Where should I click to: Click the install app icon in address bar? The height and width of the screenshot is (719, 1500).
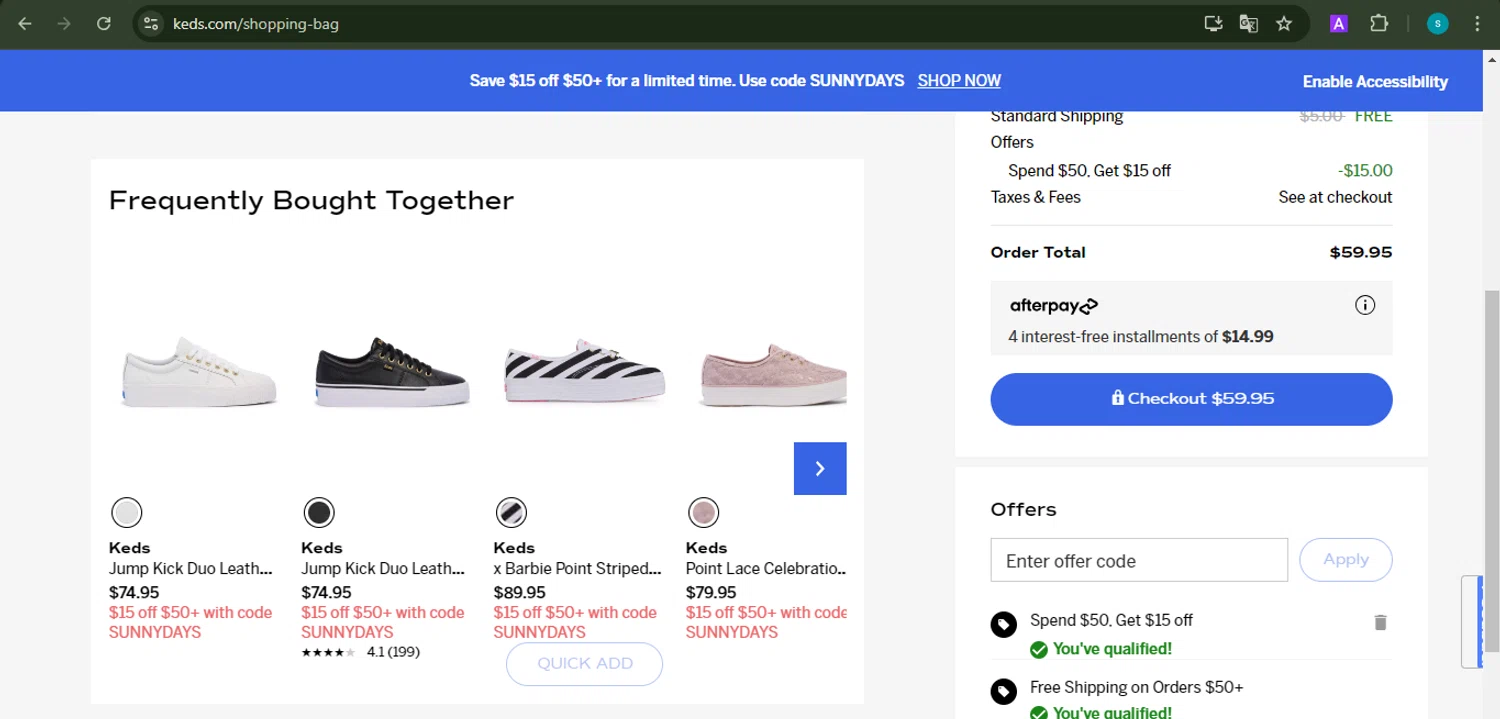click(1213, 23)
